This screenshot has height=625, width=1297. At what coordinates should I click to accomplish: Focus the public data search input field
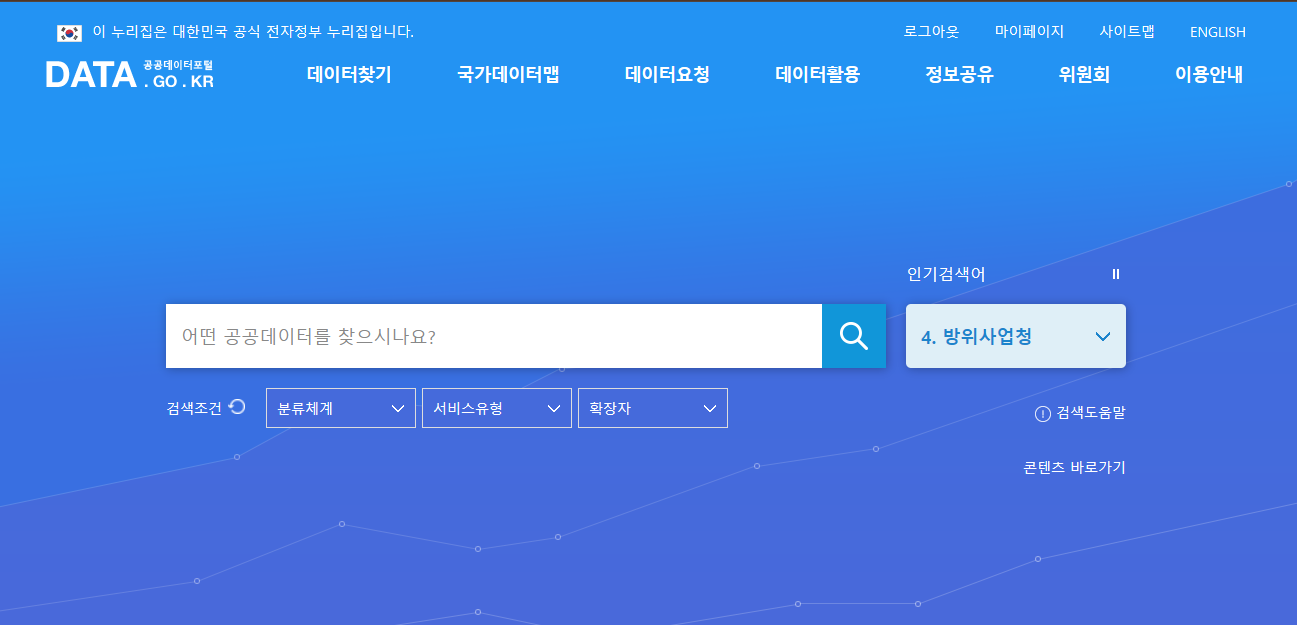[494, 336]
